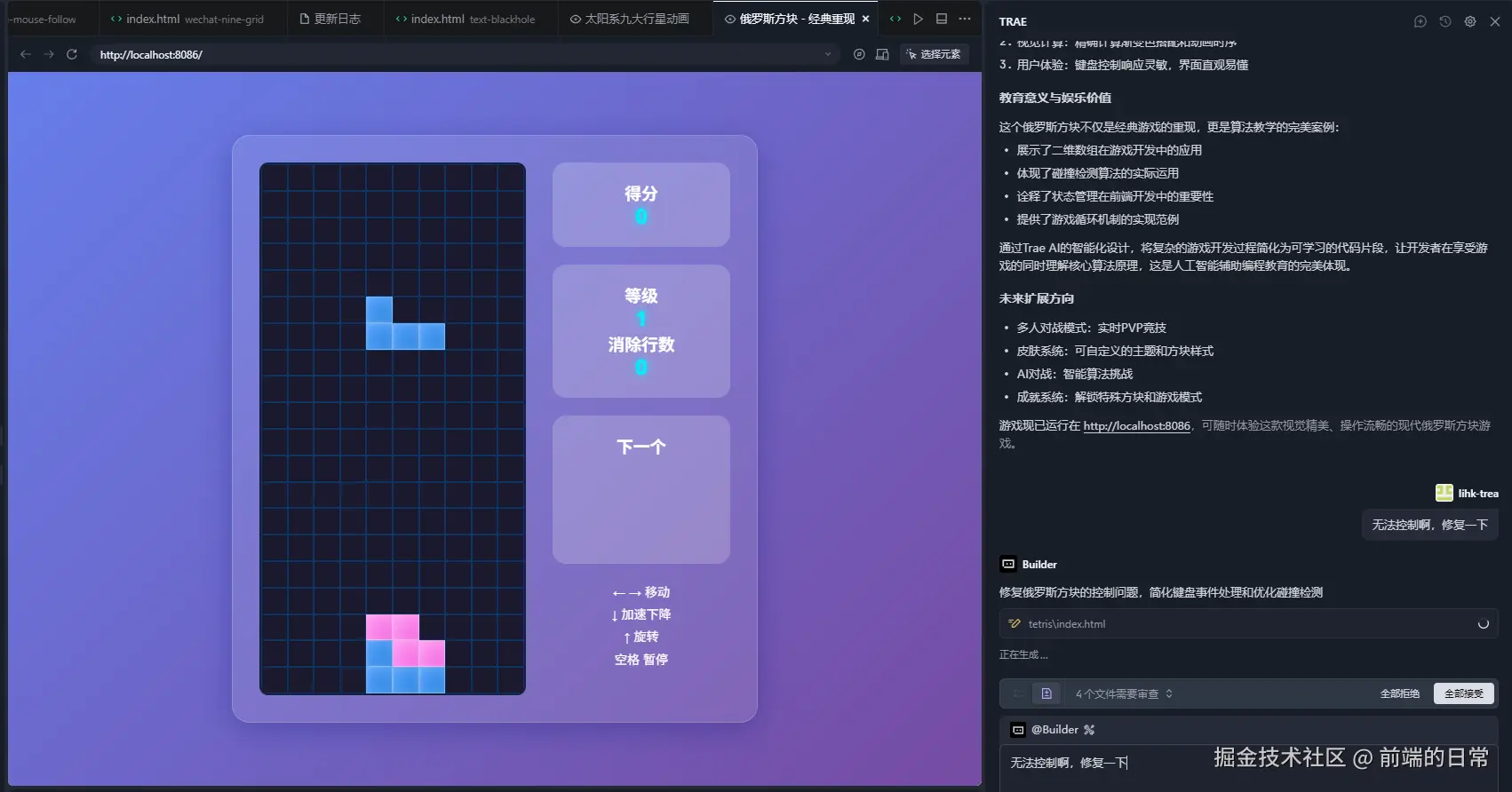Image resolution: width=1512 pixels, height=792 pixels.
Task: Click the tetris\index.html file entry
Action: pyautogui.click(x=1248, y=624)
